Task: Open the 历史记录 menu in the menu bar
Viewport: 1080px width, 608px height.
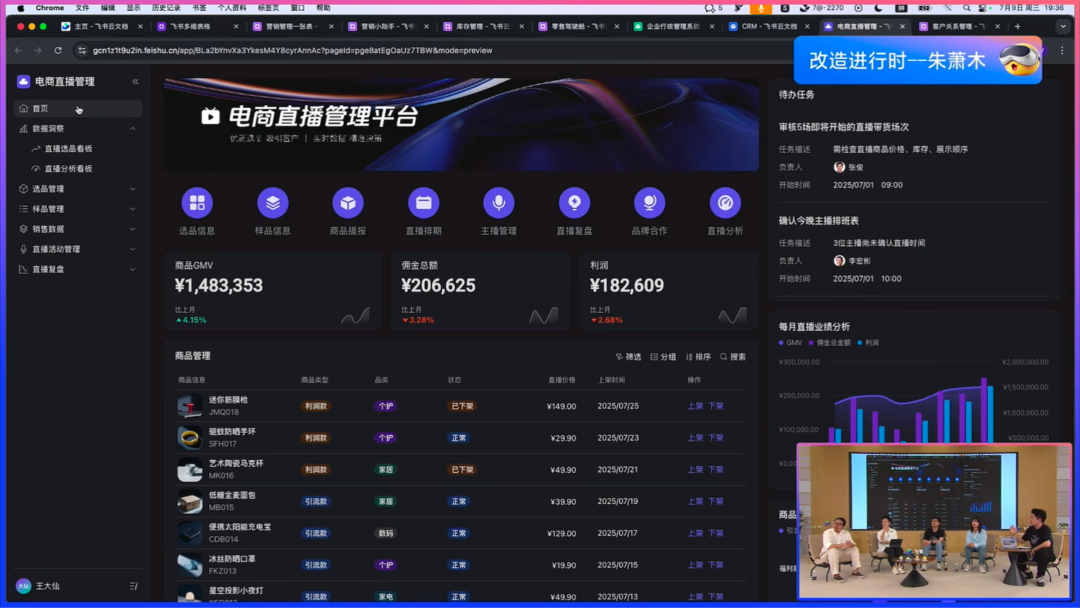Action: coord(166,8)
